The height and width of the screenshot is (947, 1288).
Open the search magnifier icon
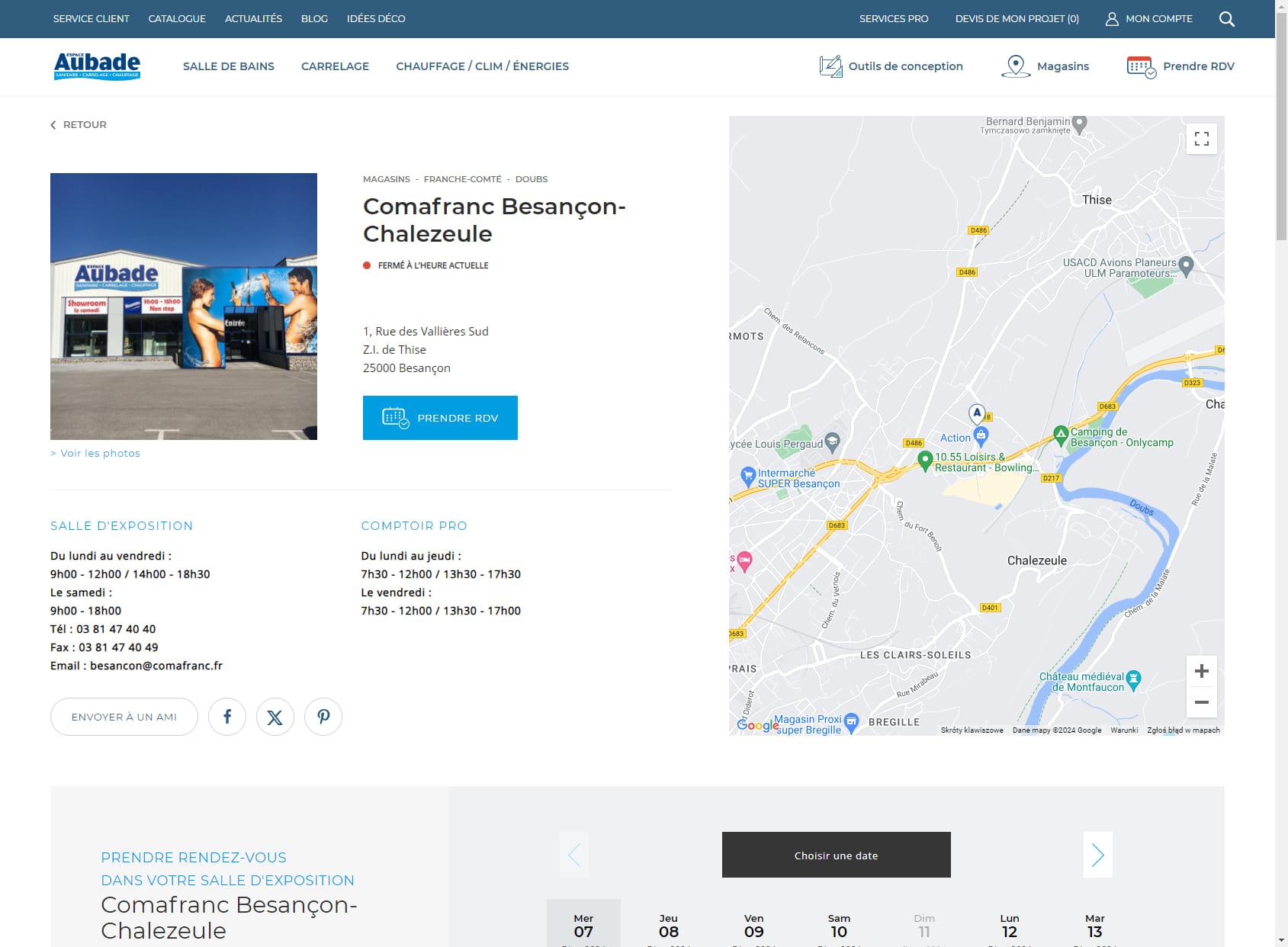coord(1226,19)
